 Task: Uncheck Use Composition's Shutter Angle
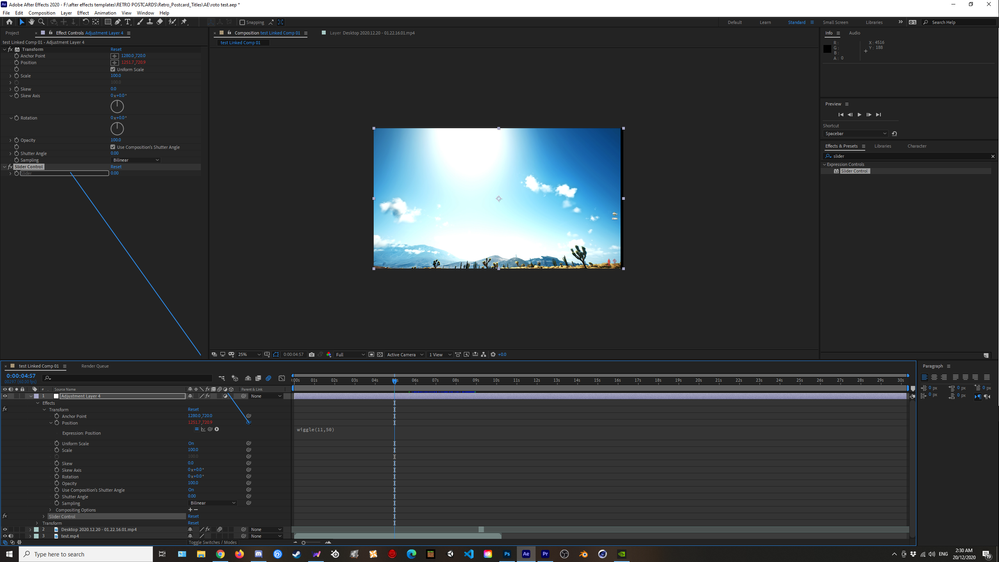click(114, 147)
